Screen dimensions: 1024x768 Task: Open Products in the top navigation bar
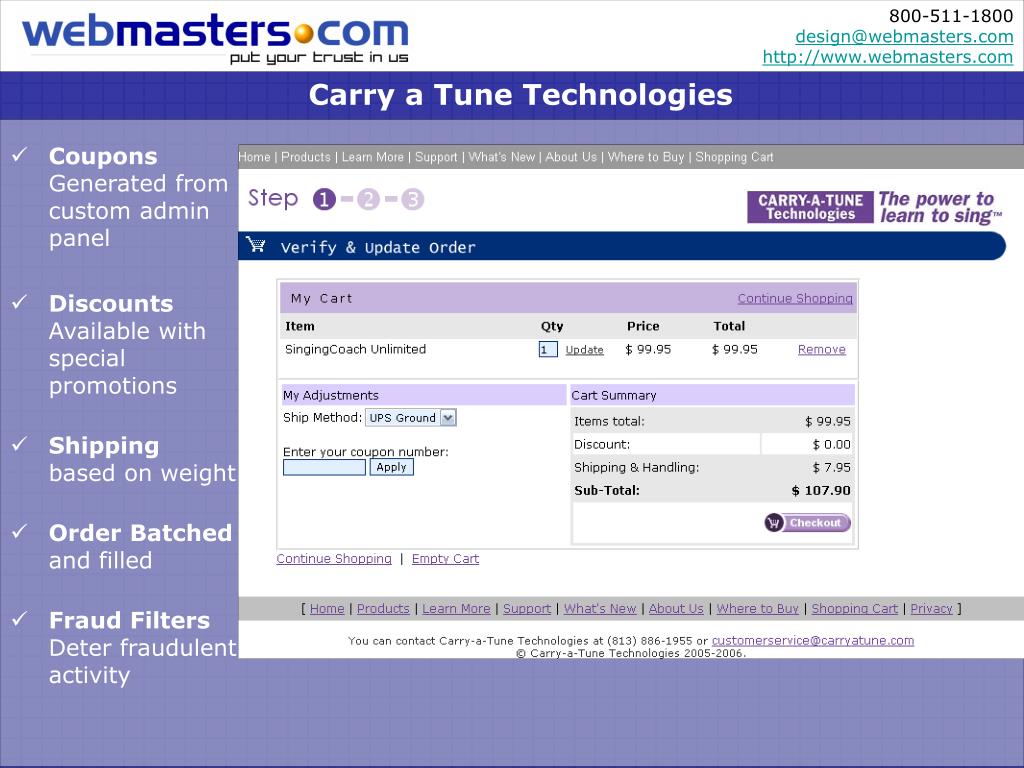point(306,157)
